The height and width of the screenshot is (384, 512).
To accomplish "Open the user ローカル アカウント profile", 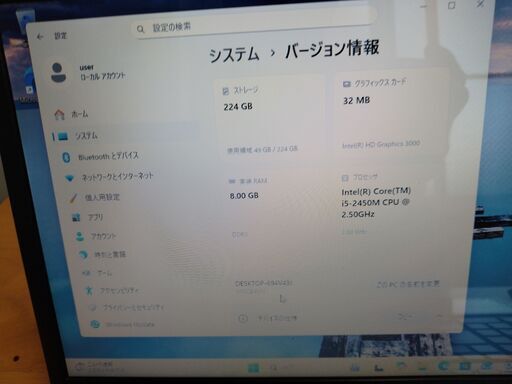I will click(x=88, y=72).
